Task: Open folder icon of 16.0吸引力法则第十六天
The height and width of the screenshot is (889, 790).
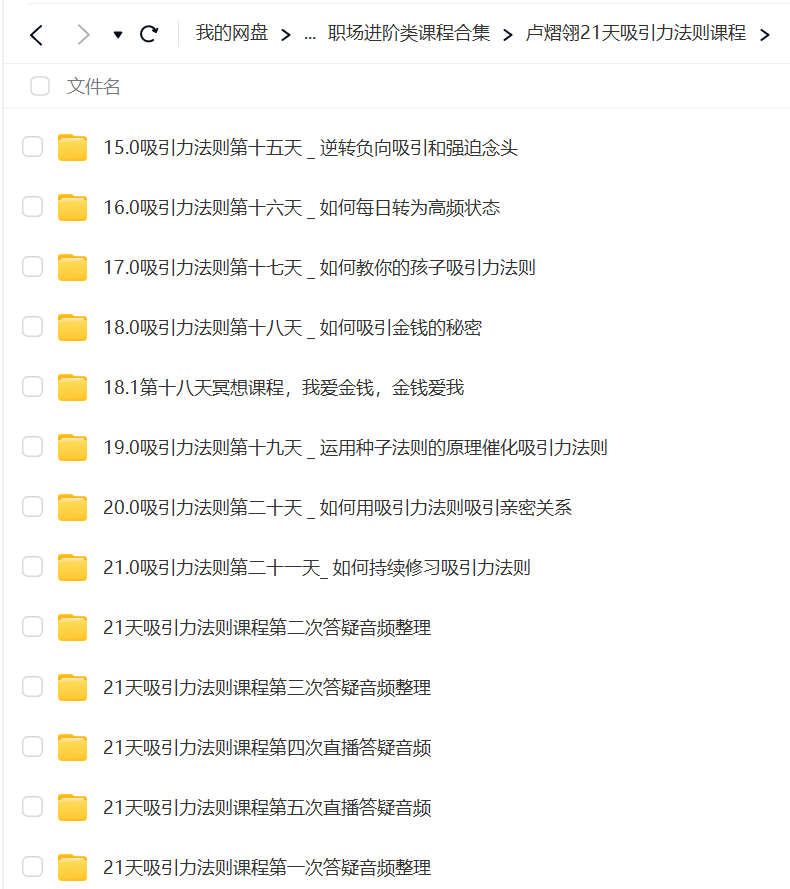Action: [x=73, y=207]
